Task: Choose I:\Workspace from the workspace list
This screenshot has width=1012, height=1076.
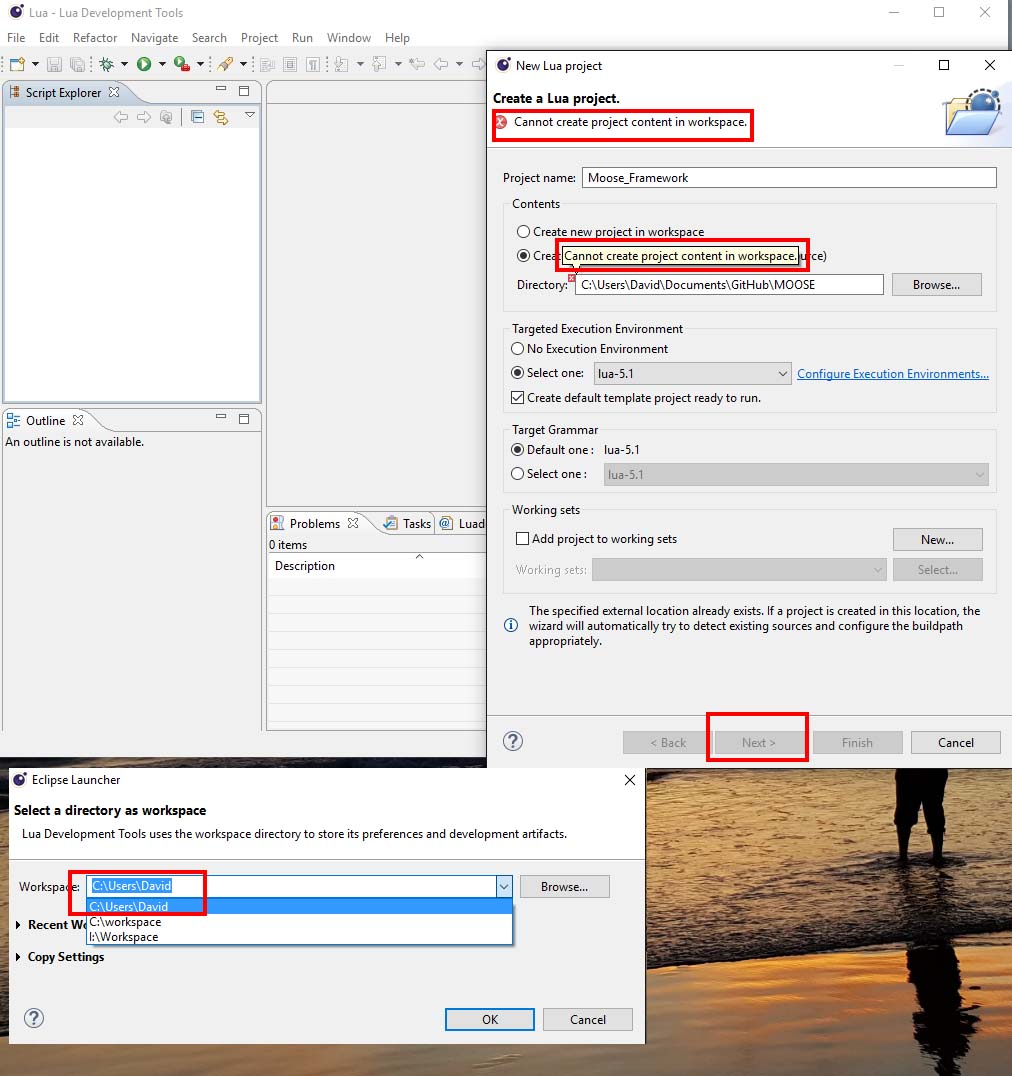Action: pyautogui.click(x=299, y=937)
